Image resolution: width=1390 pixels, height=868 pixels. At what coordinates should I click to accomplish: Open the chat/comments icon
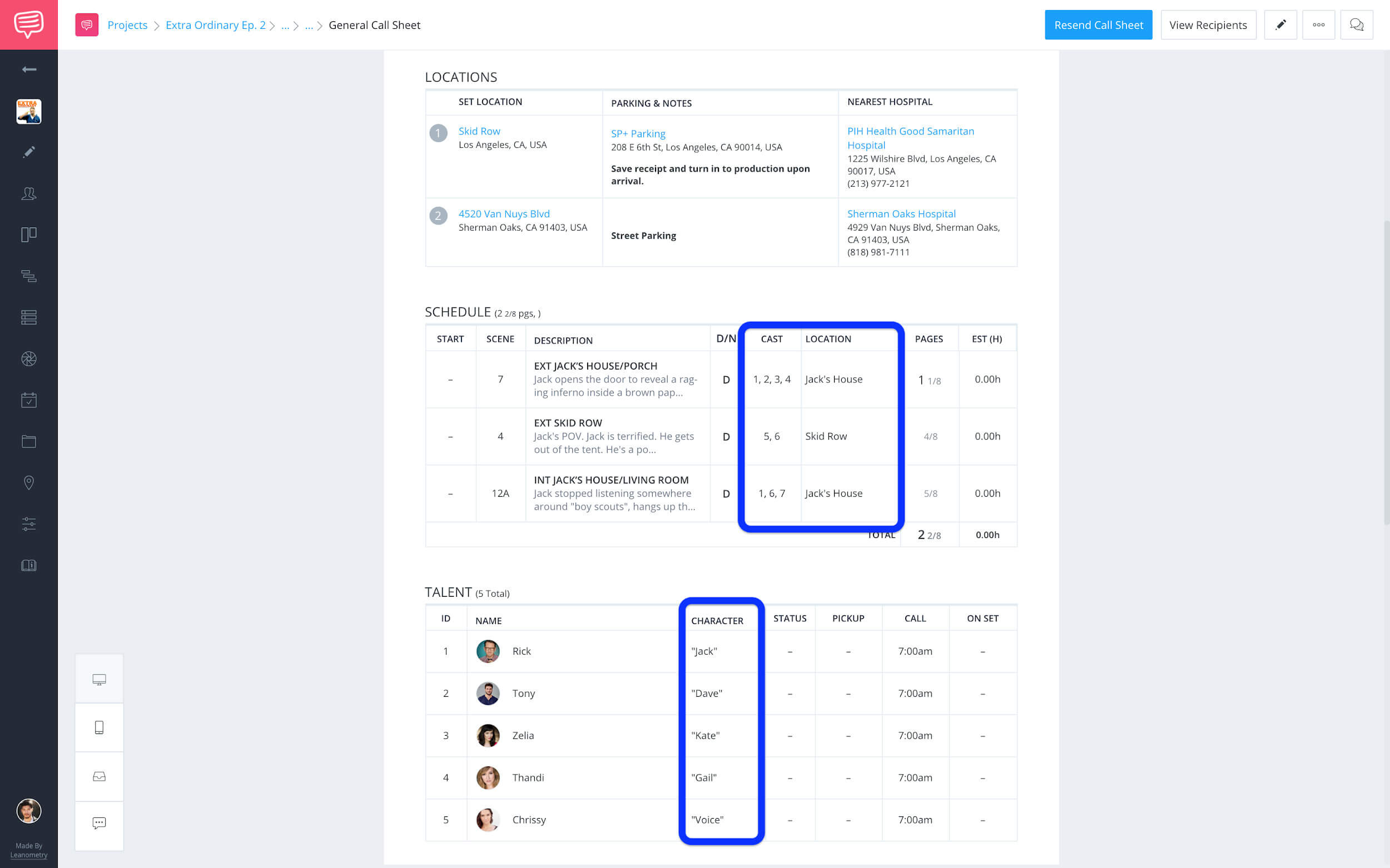pyautogui.click(x=1356, y=24)
